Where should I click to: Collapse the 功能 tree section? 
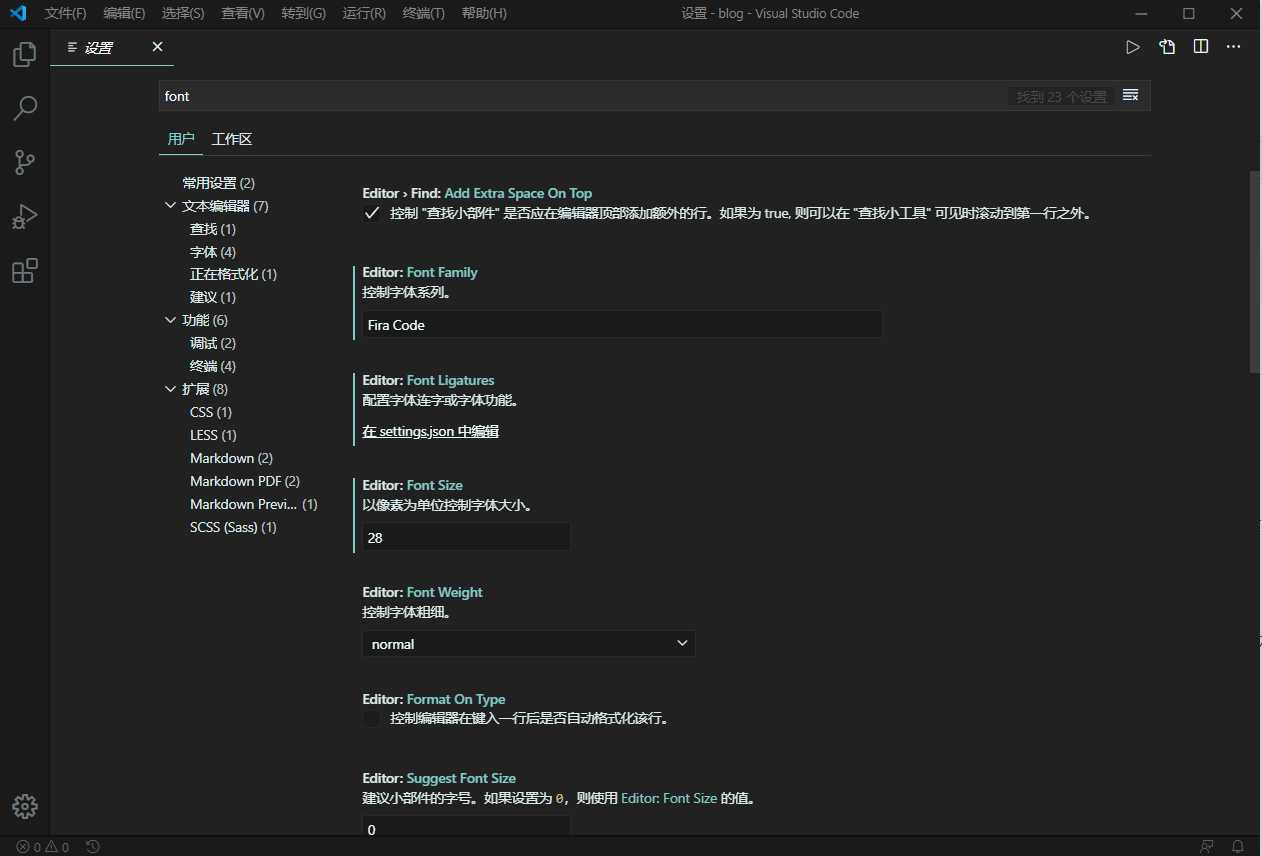(170, 320)
